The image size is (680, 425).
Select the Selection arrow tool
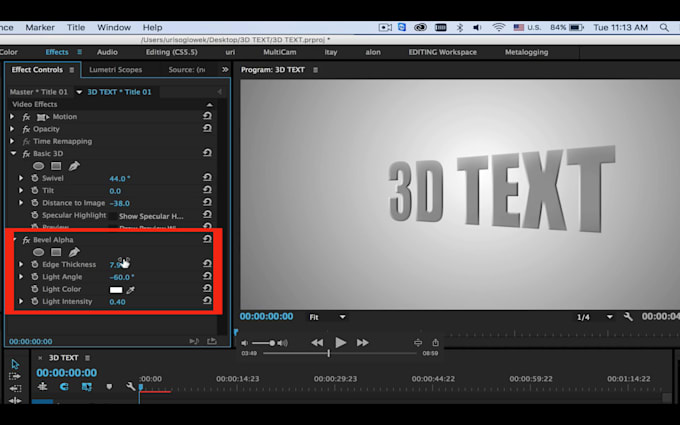click(x=15, y=365)
